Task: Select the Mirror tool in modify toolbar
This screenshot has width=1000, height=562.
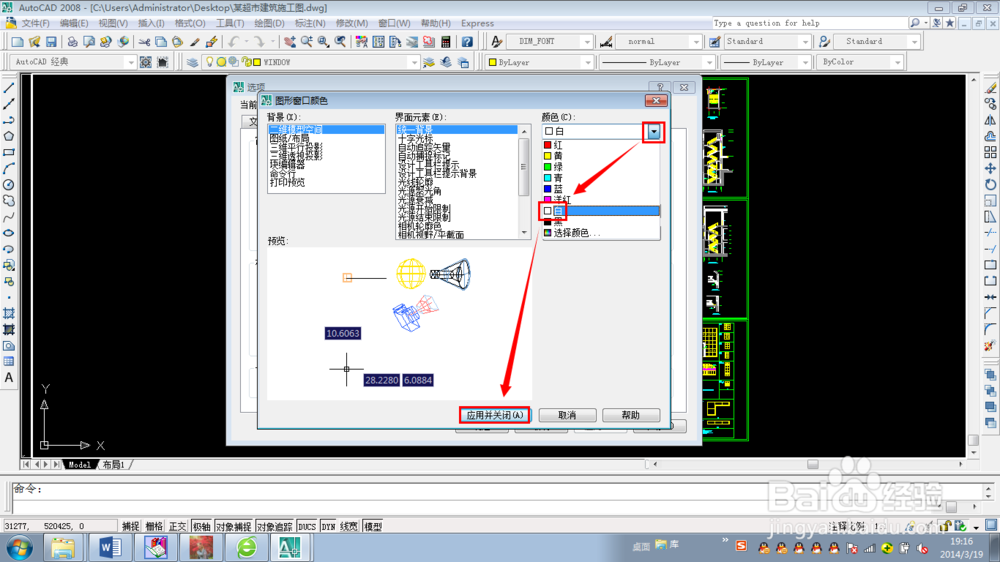Action: (990, 120)
